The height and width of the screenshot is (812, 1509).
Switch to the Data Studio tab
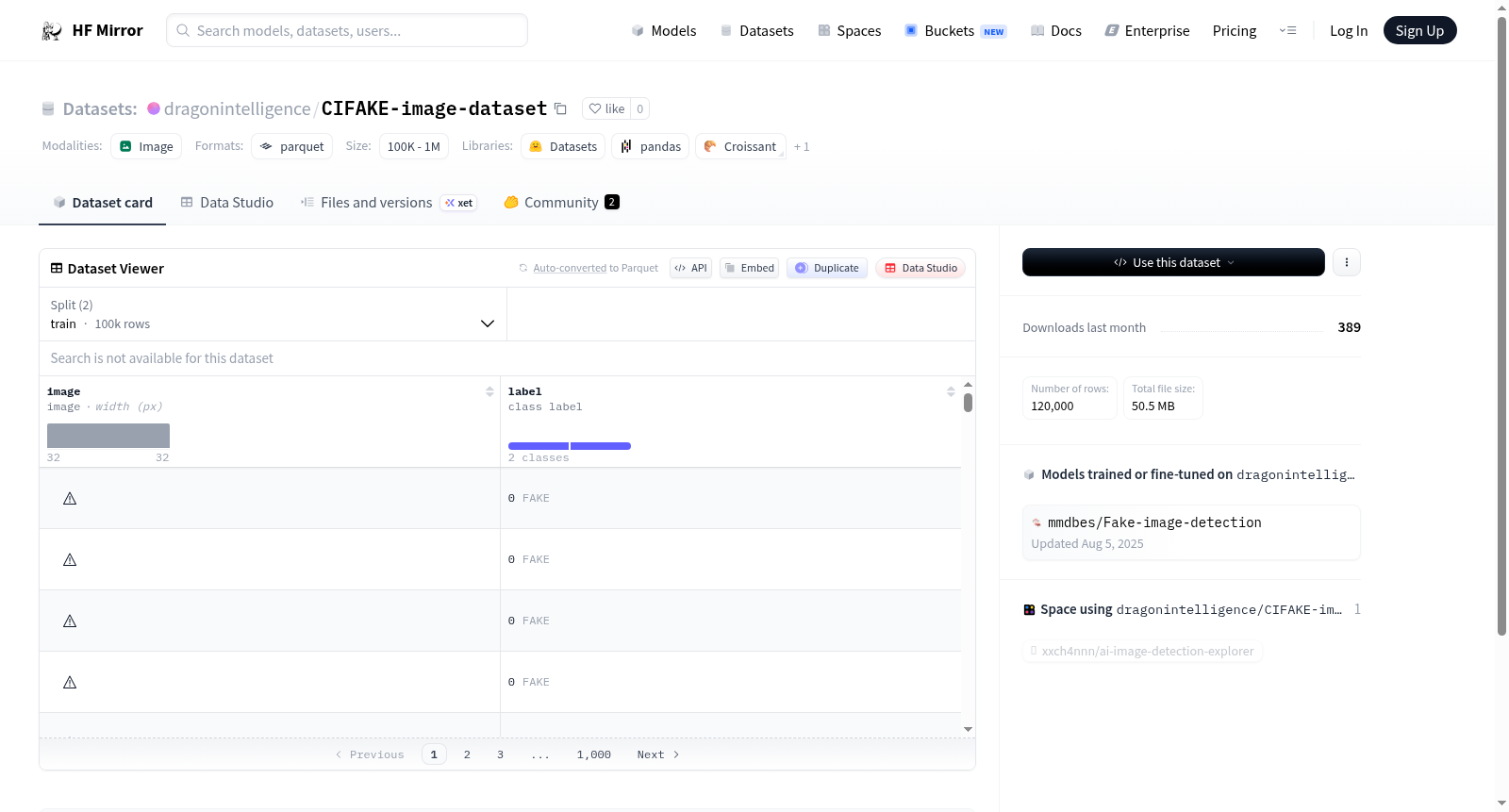pos(227,203)
